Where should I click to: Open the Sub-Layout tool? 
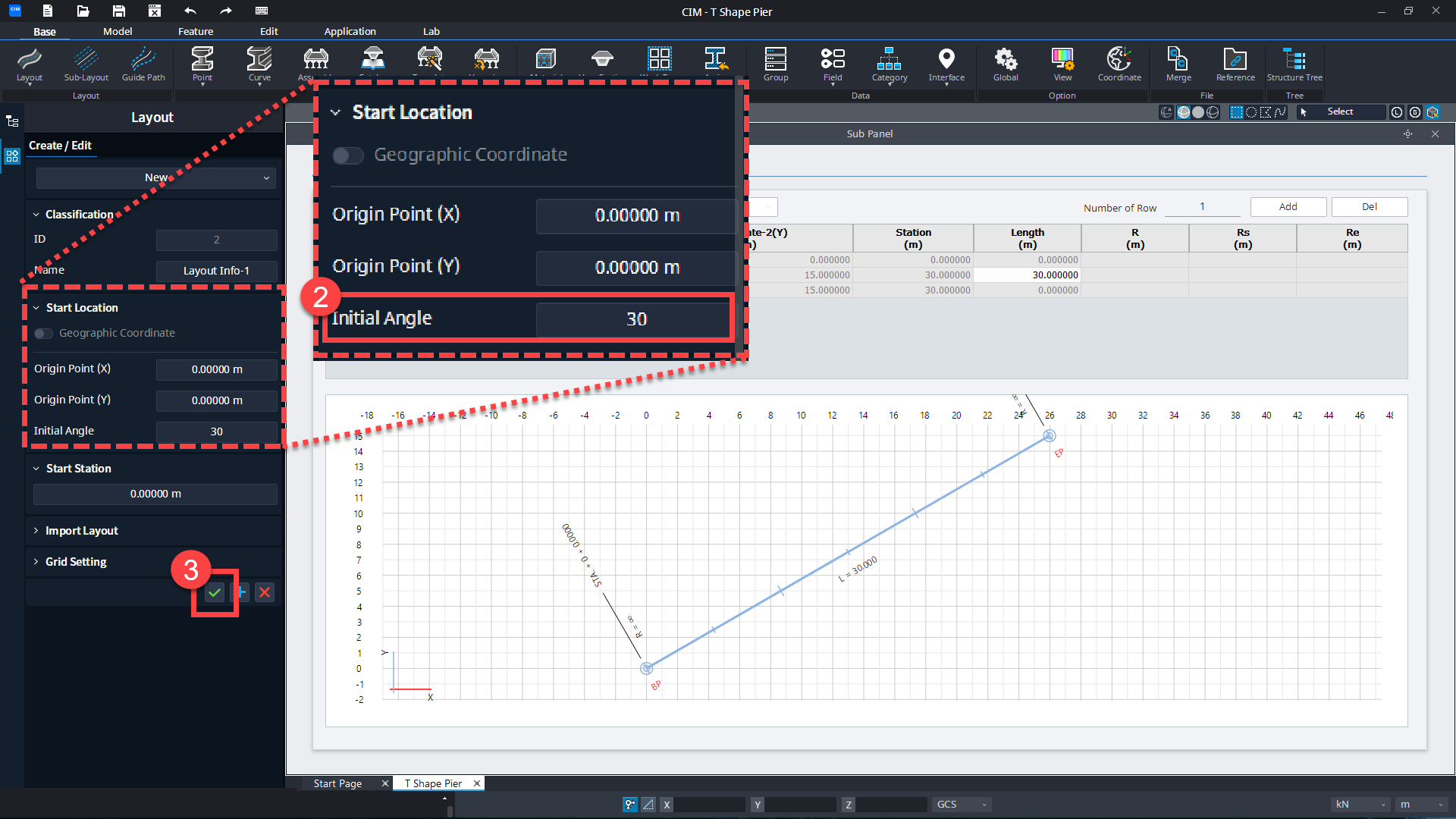pyautogui.click(x=86, y=64)
